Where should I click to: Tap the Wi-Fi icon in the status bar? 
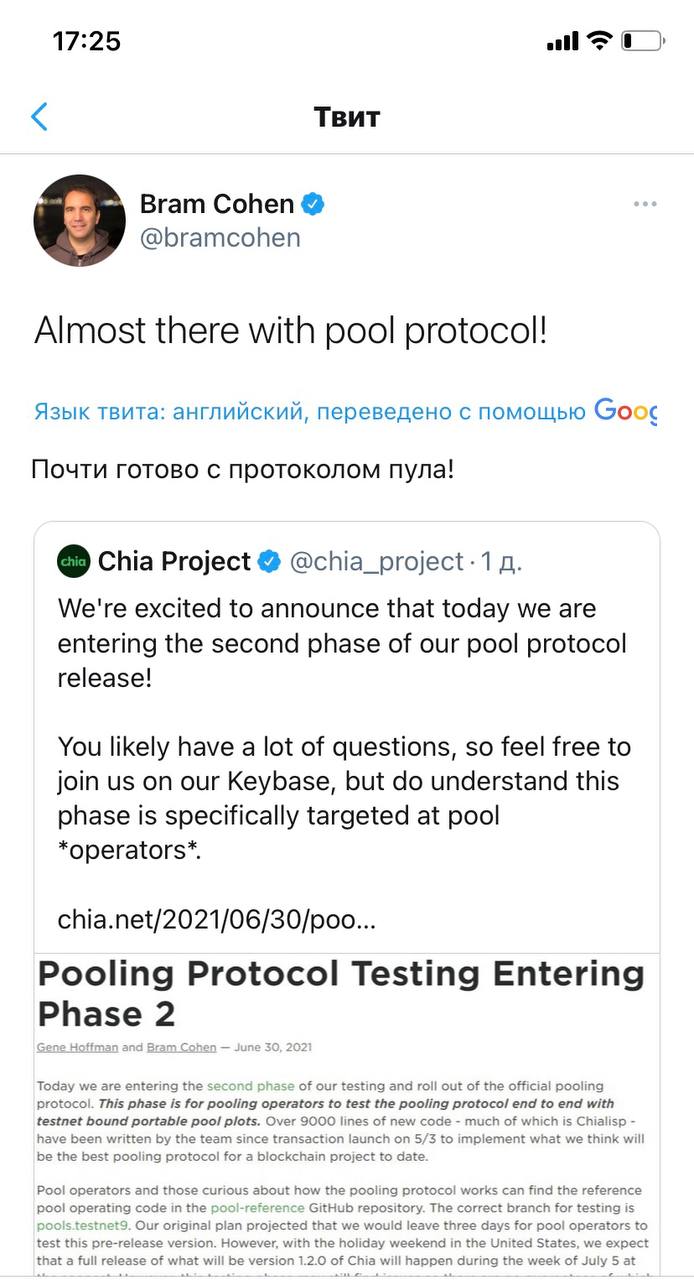(599, 41)
